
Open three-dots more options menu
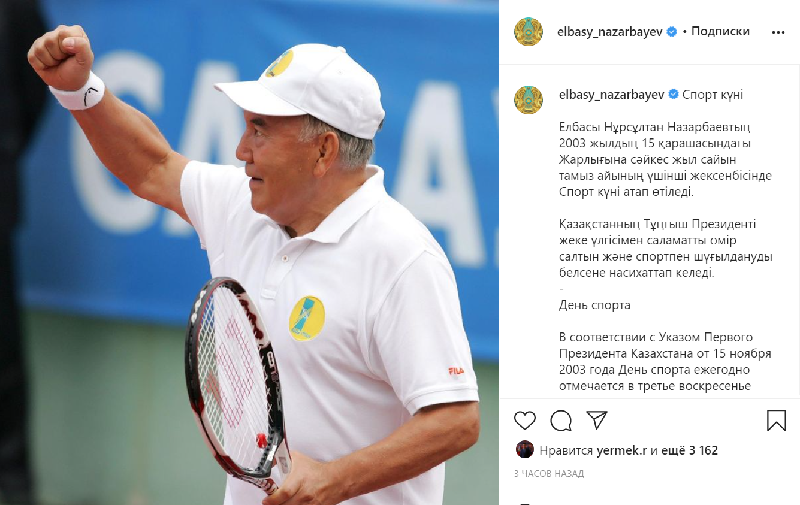(x=778, y=32)
